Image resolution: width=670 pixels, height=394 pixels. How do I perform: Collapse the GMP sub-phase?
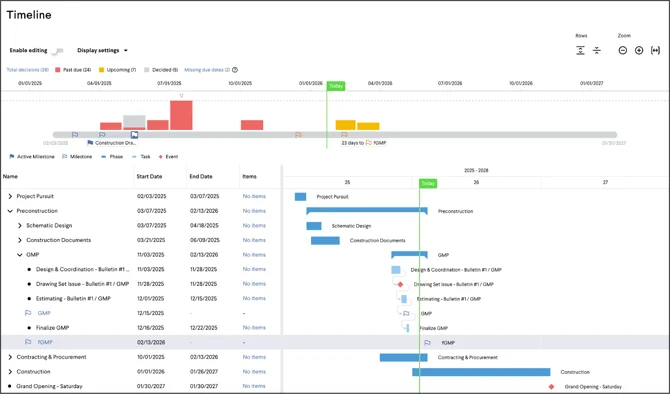pyautogui.click(x=20, y=255)
